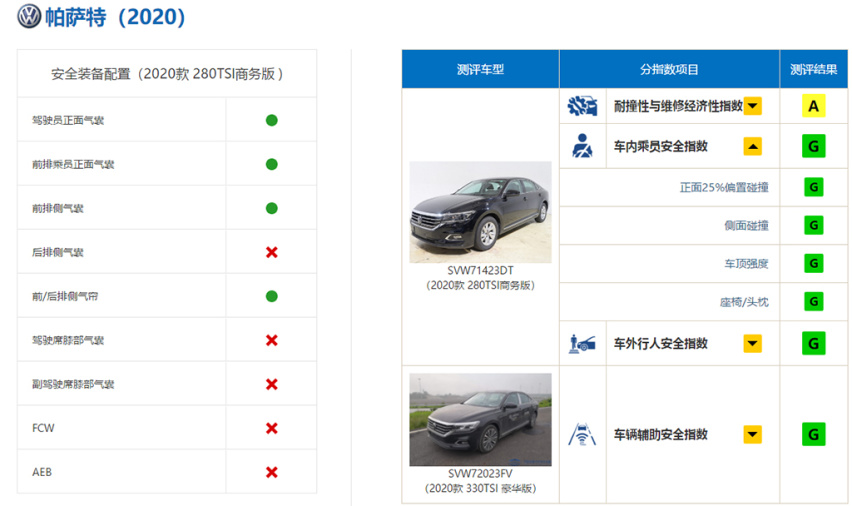The width and height of the screenshot is (852, 506).
Task: Click the 车辆辅助安全指数 lane-assist car icon
Action: (x=582, y=434)
